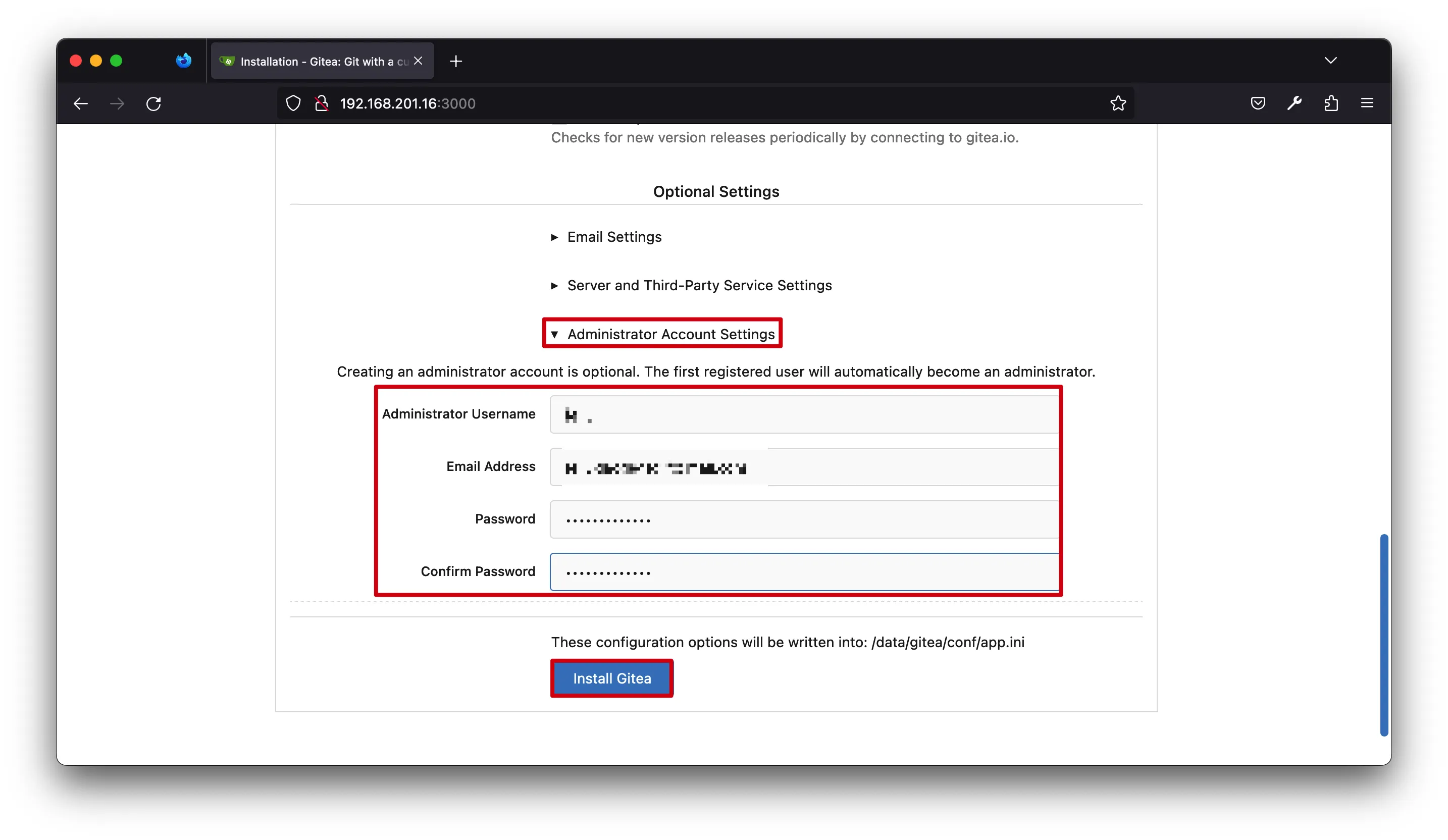Click the Install Gitea button
The height and width of the screenshot is (840, 1448).
pyautogui.click(x=612, y=678)
